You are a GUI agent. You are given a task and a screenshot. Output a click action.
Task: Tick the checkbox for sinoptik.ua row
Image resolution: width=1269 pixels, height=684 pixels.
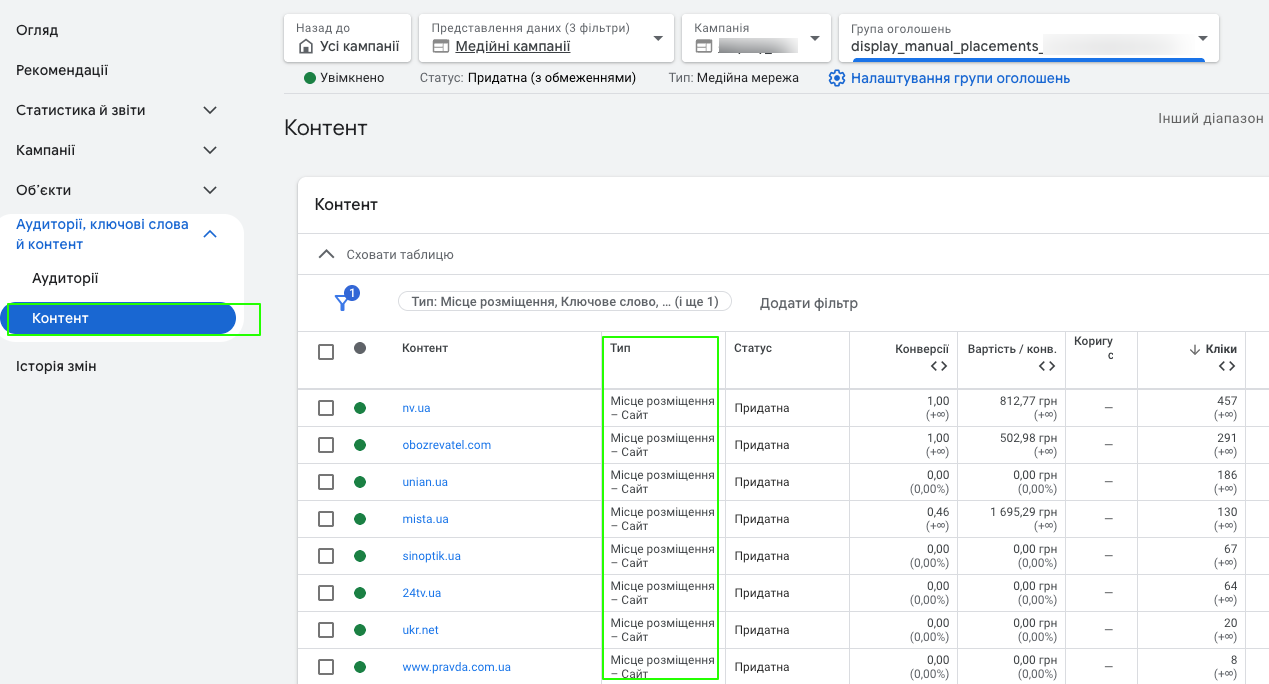(326, 556)
